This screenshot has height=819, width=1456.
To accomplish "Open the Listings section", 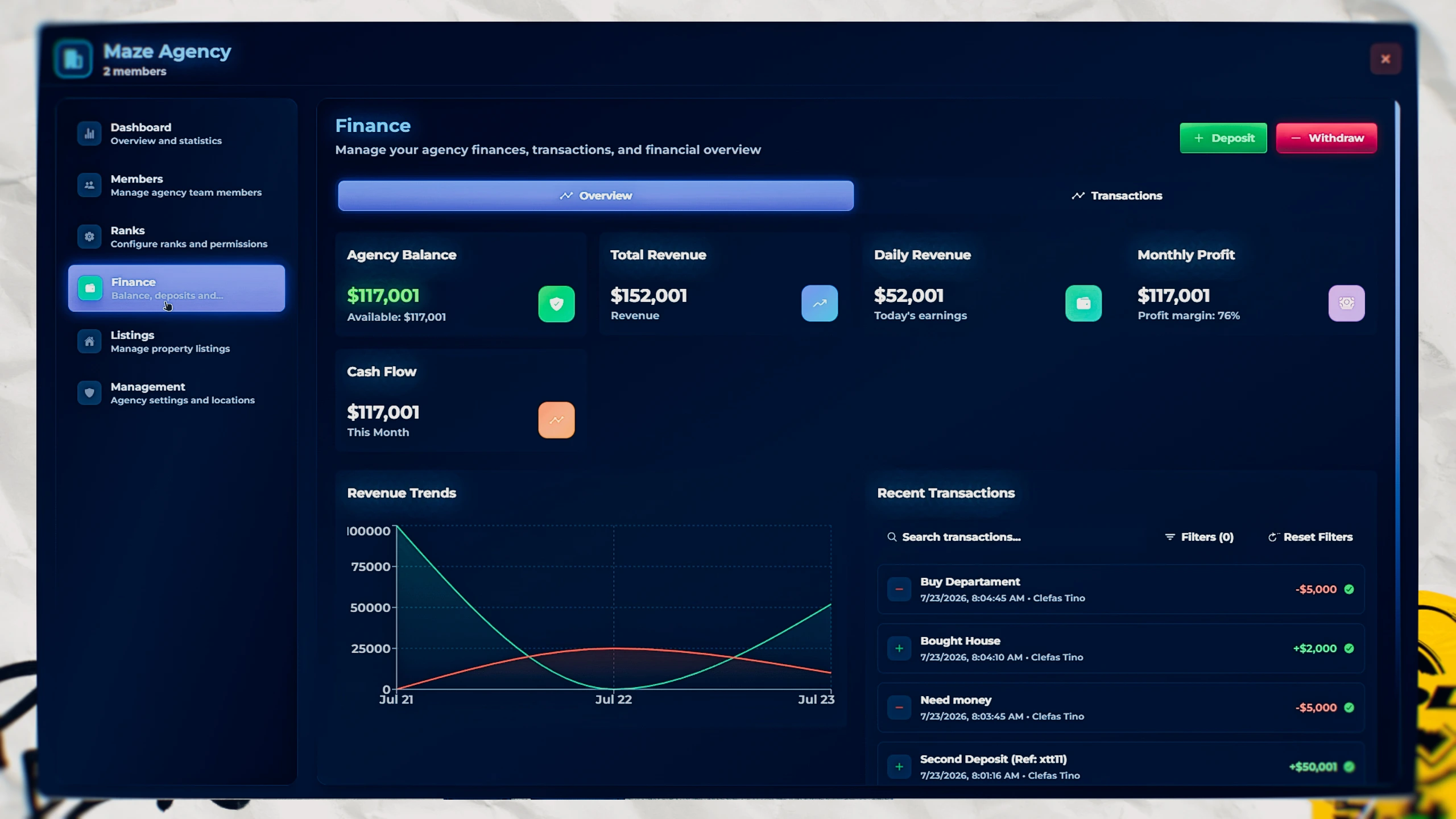I will (x=176, y=341).
